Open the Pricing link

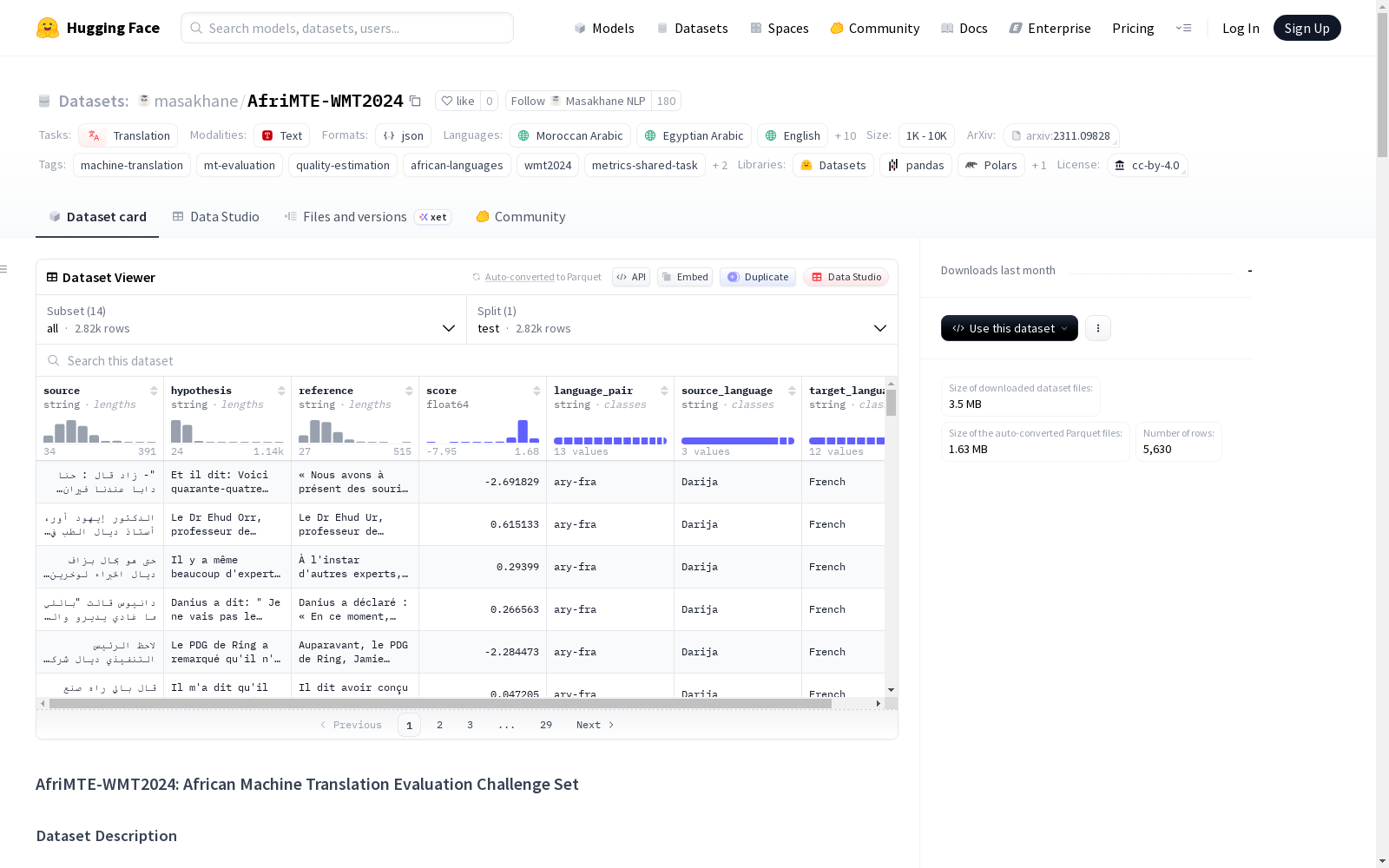[x=1133, y=28]
